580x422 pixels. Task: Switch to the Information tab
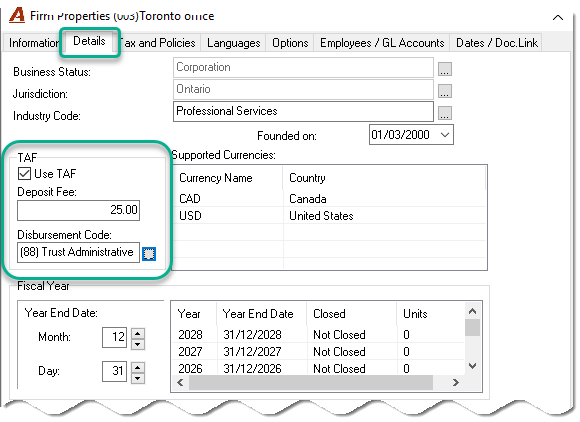(33, 43)
